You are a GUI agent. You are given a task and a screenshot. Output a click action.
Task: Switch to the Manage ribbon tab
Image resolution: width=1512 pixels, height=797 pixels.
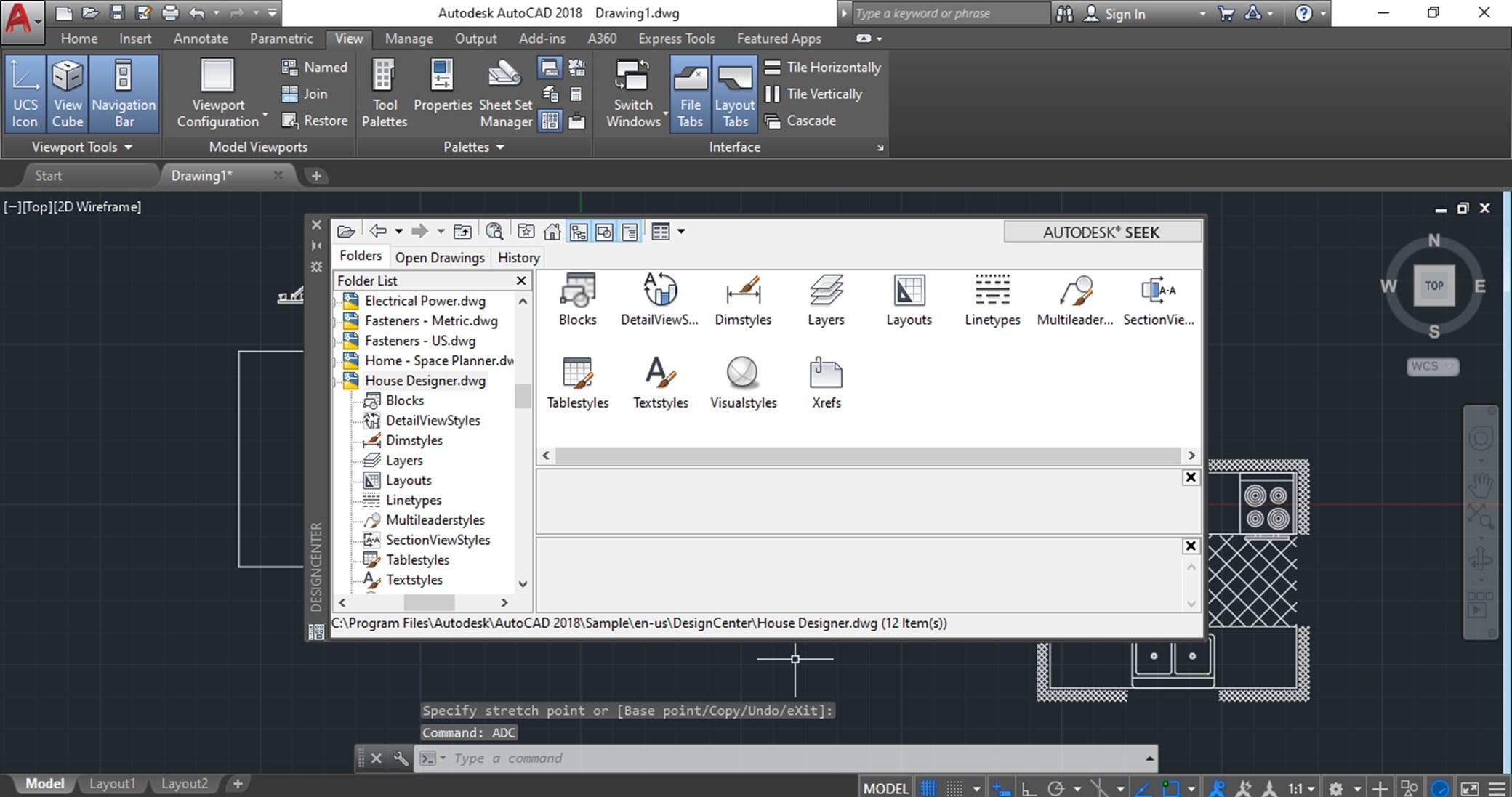[x=409, y=39]
